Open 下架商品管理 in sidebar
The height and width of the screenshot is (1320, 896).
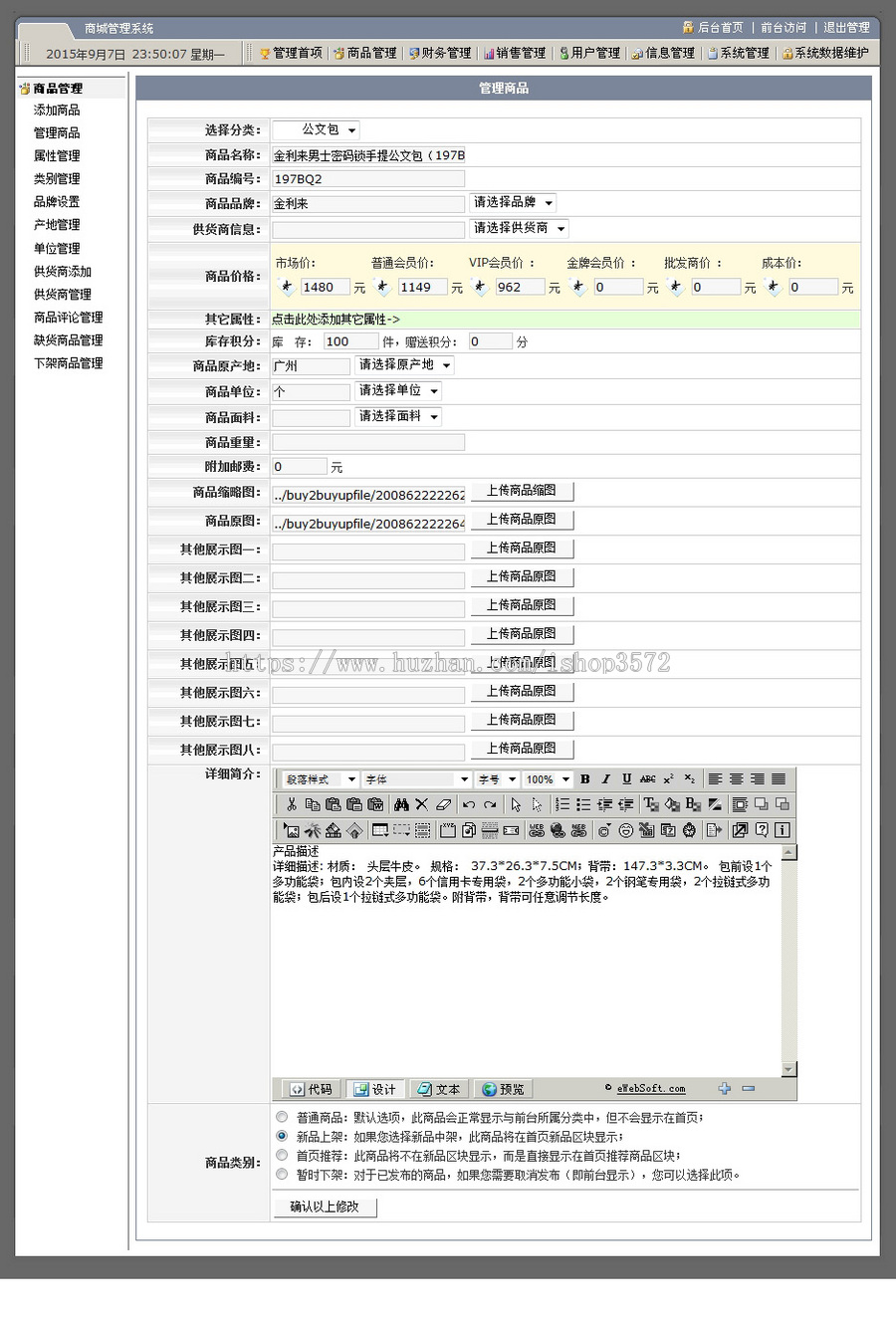[x=69, y=363]
